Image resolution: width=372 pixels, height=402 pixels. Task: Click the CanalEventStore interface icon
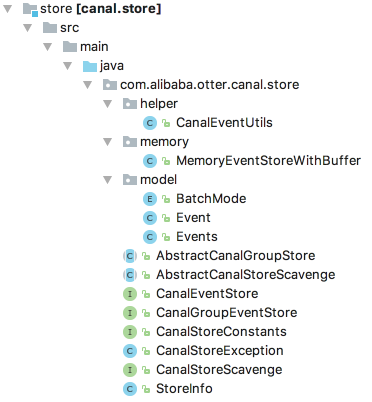click(130, 294)
